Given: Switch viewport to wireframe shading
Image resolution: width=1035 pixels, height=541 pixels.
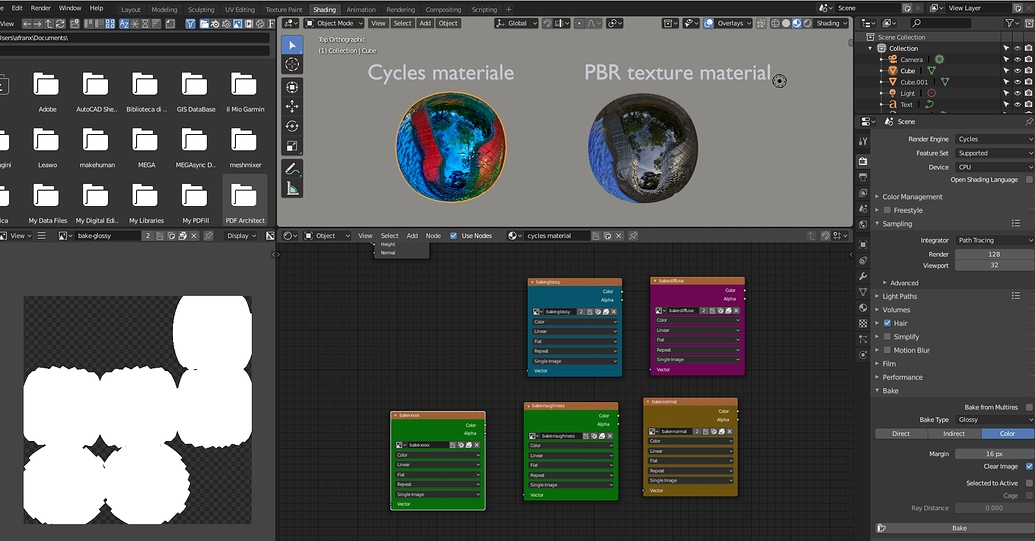Looking at the screenshot, I should click(776, 23).
